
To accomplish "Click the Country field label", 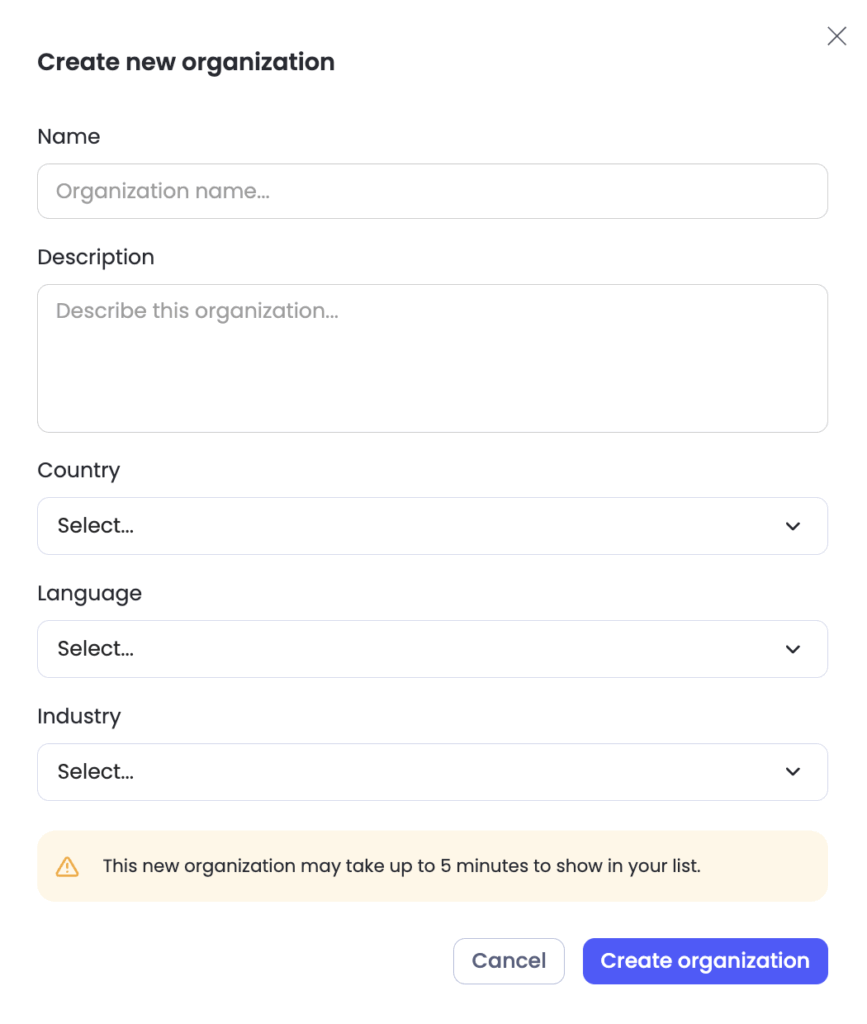I will coord(79,471).
